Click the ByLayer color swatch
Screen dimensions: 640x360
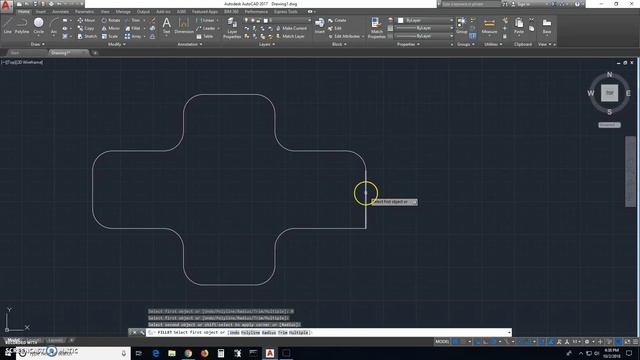coord(401,20)
